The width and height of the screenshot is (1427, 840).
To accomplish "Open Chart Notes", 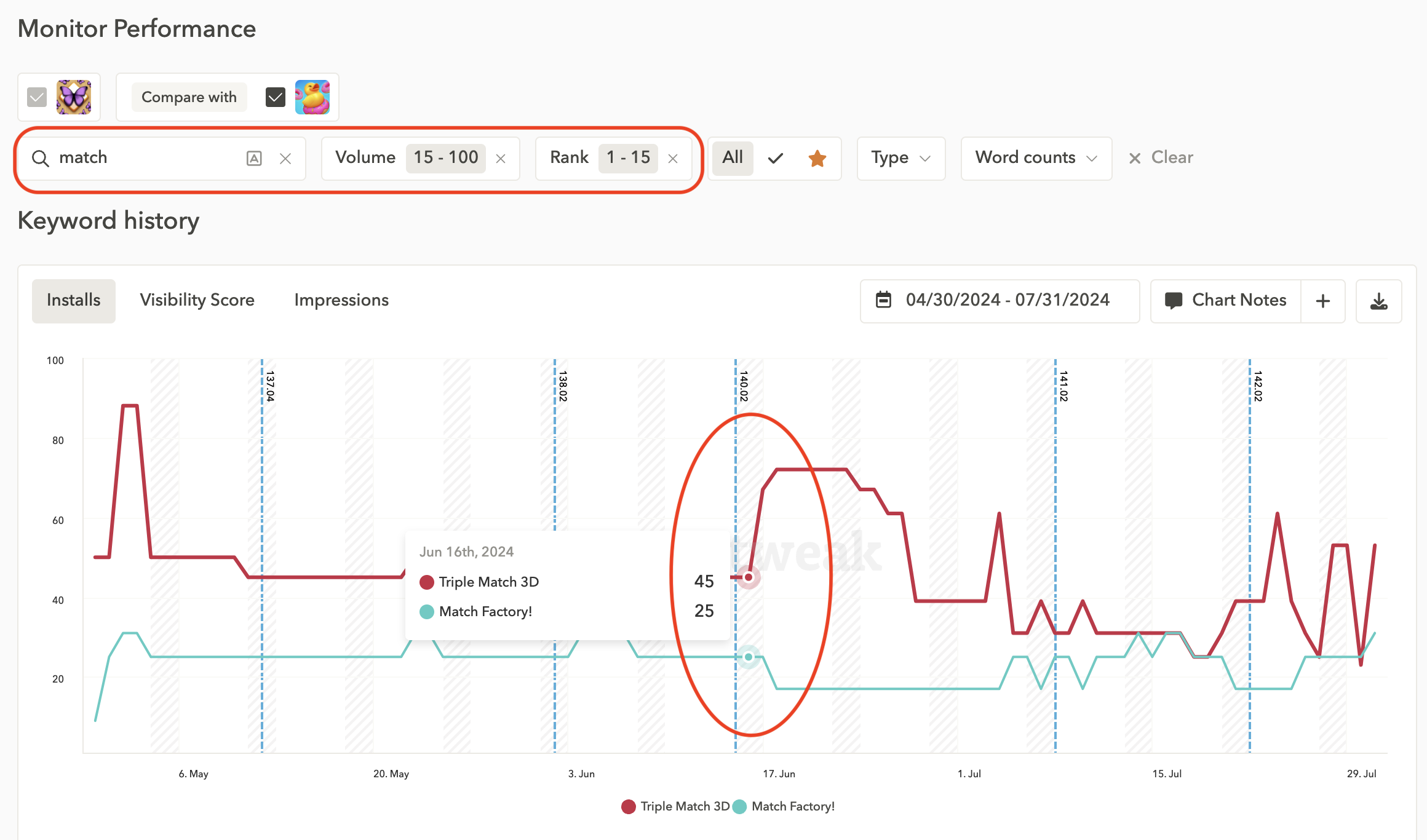I will (1226, 301).
